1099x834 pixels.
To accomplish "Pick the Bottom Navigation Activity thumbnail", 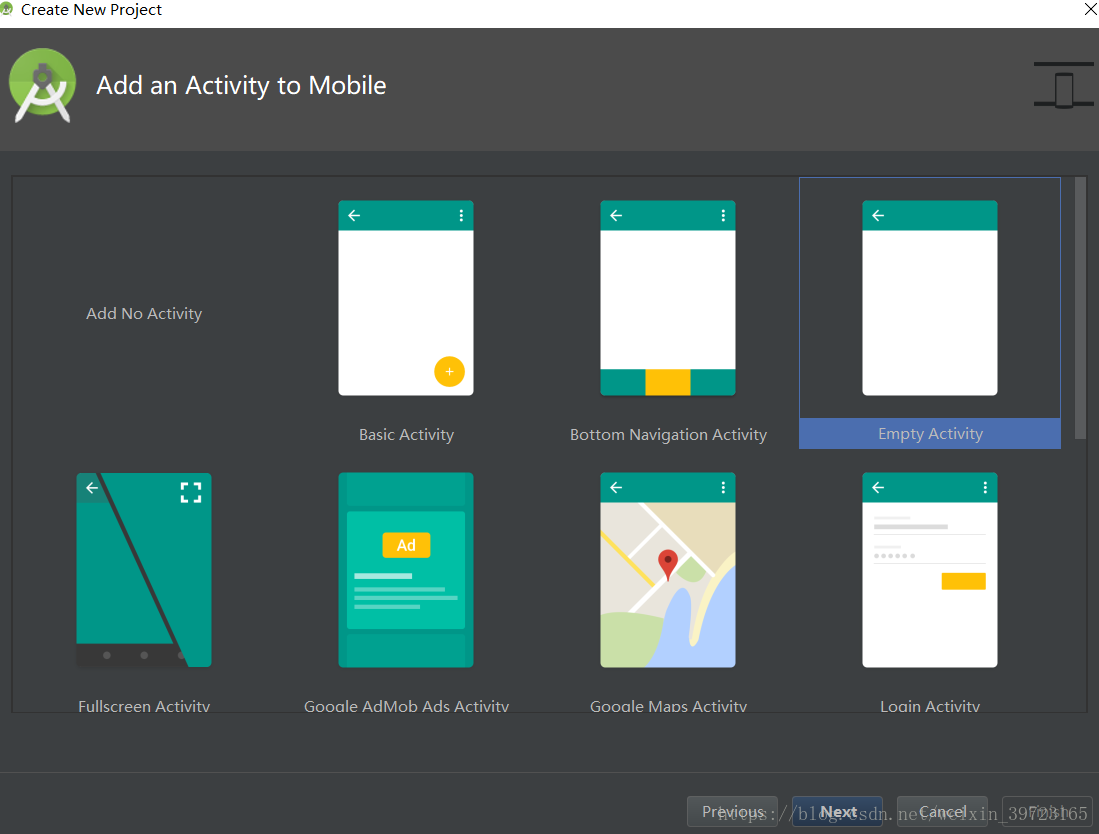I will pos(668,298).
